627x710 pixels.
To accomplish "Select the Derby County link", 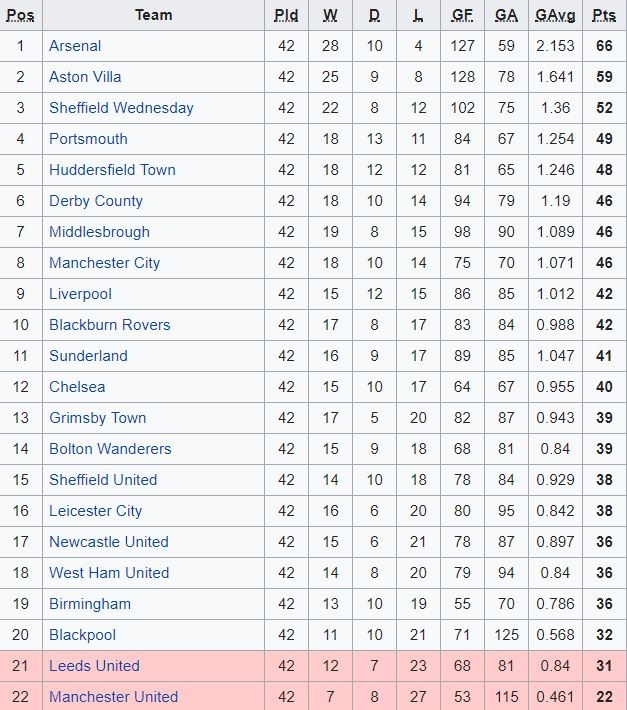I will [x=96, y=201].
